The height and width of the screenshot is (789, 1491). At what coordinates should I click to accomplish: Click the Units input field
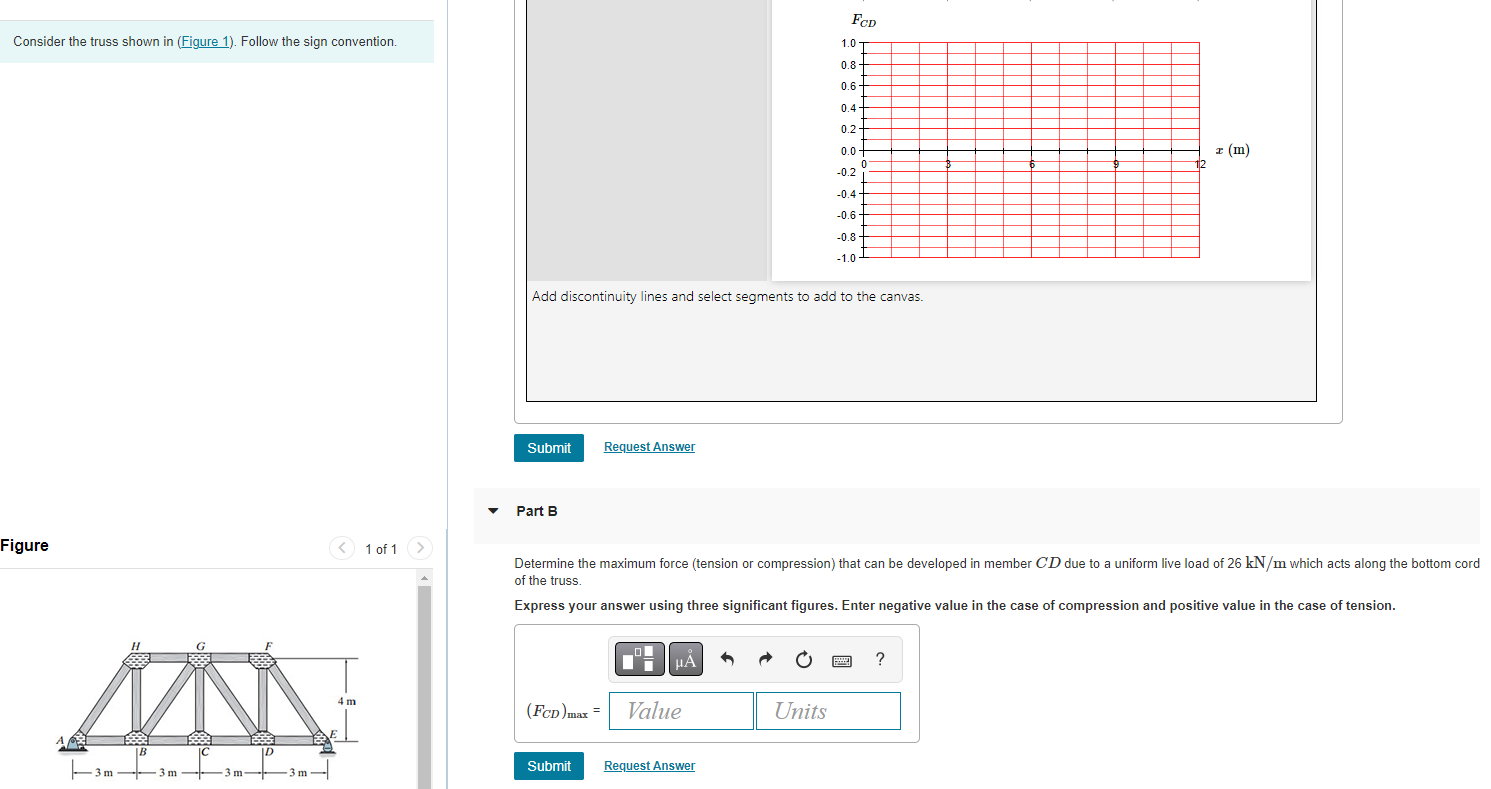pos(828,710)
